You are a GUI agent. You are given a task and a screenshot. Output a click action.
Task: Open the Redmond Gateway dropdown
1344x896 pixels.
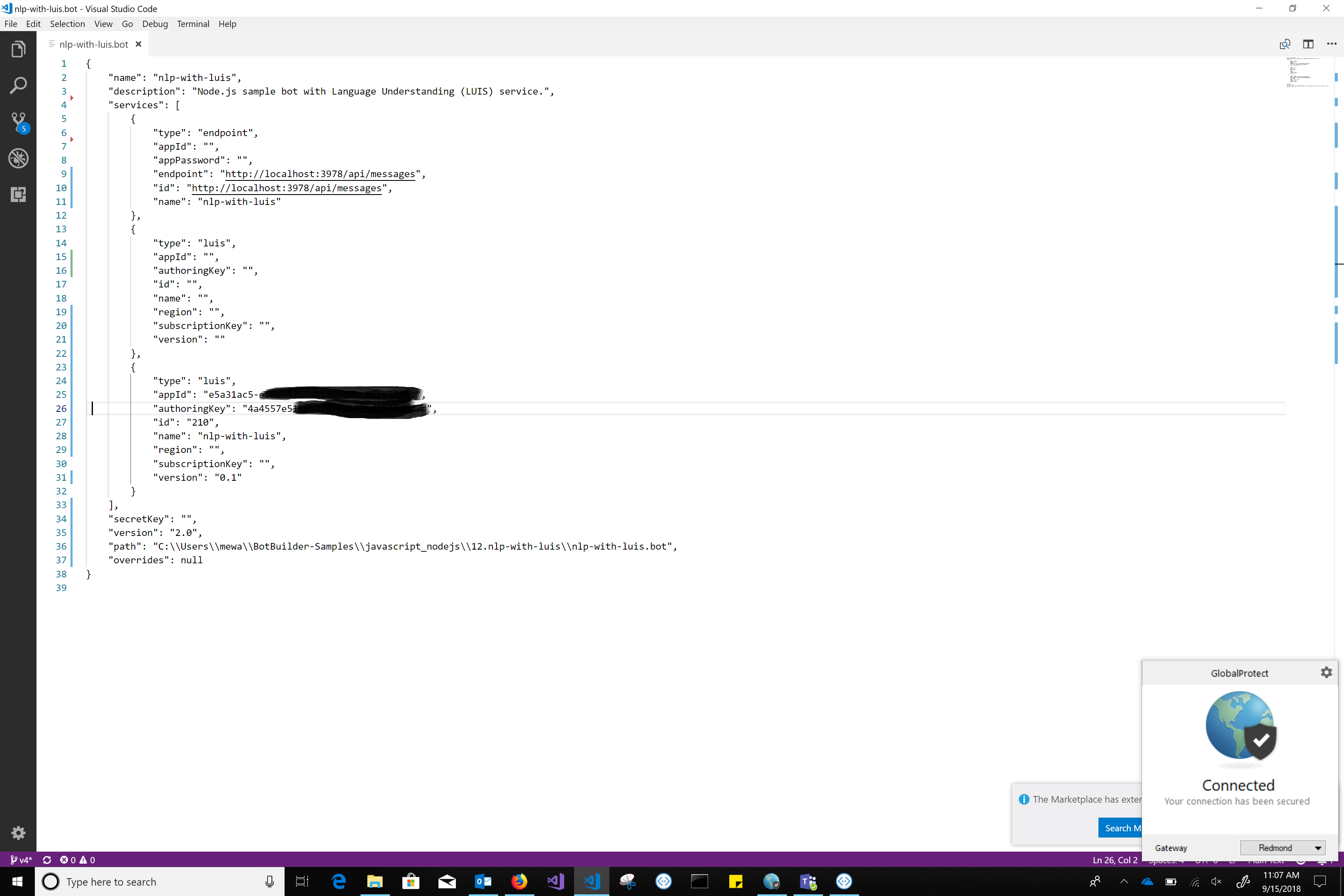[x=1283, y=847]
